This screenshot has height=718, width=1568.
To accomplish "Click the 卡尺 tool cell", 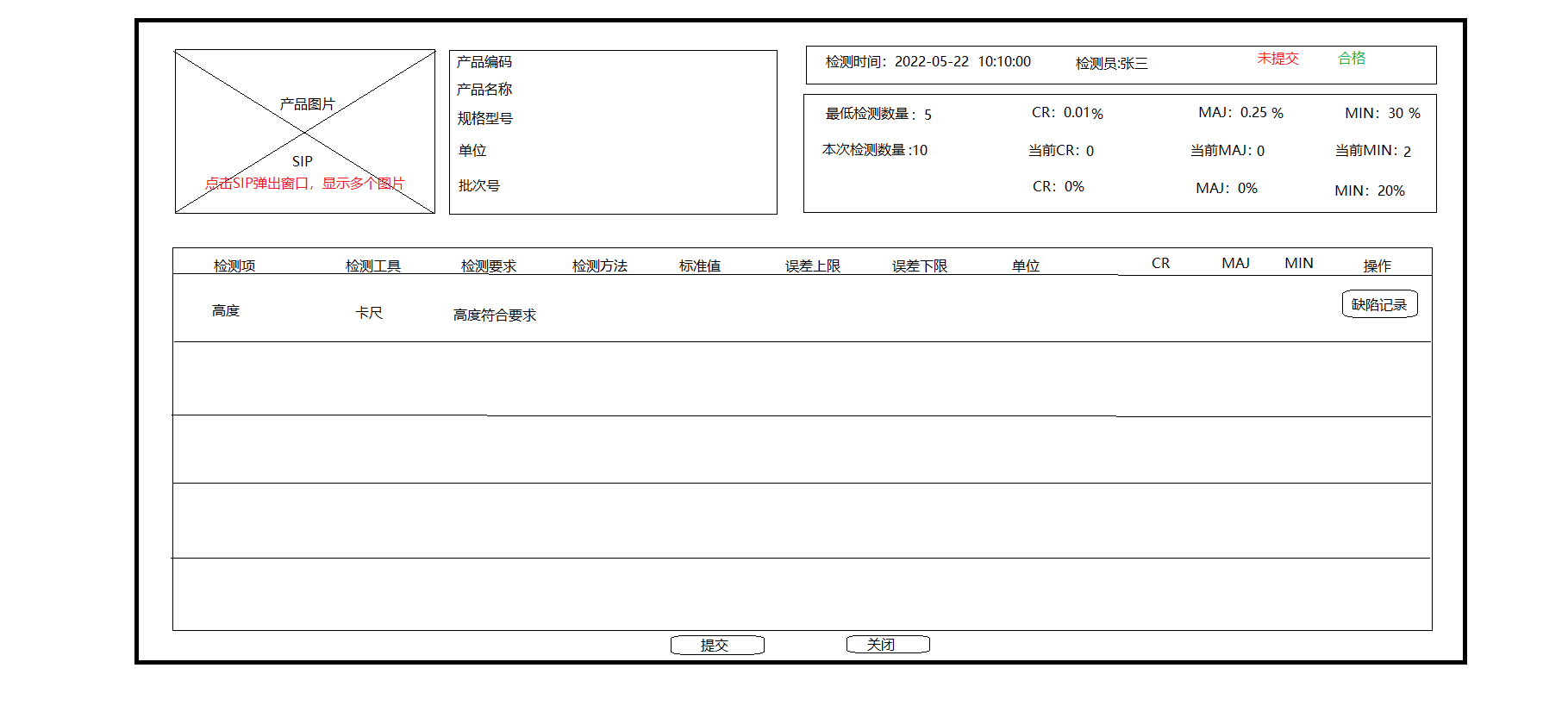I will (369, 313).
